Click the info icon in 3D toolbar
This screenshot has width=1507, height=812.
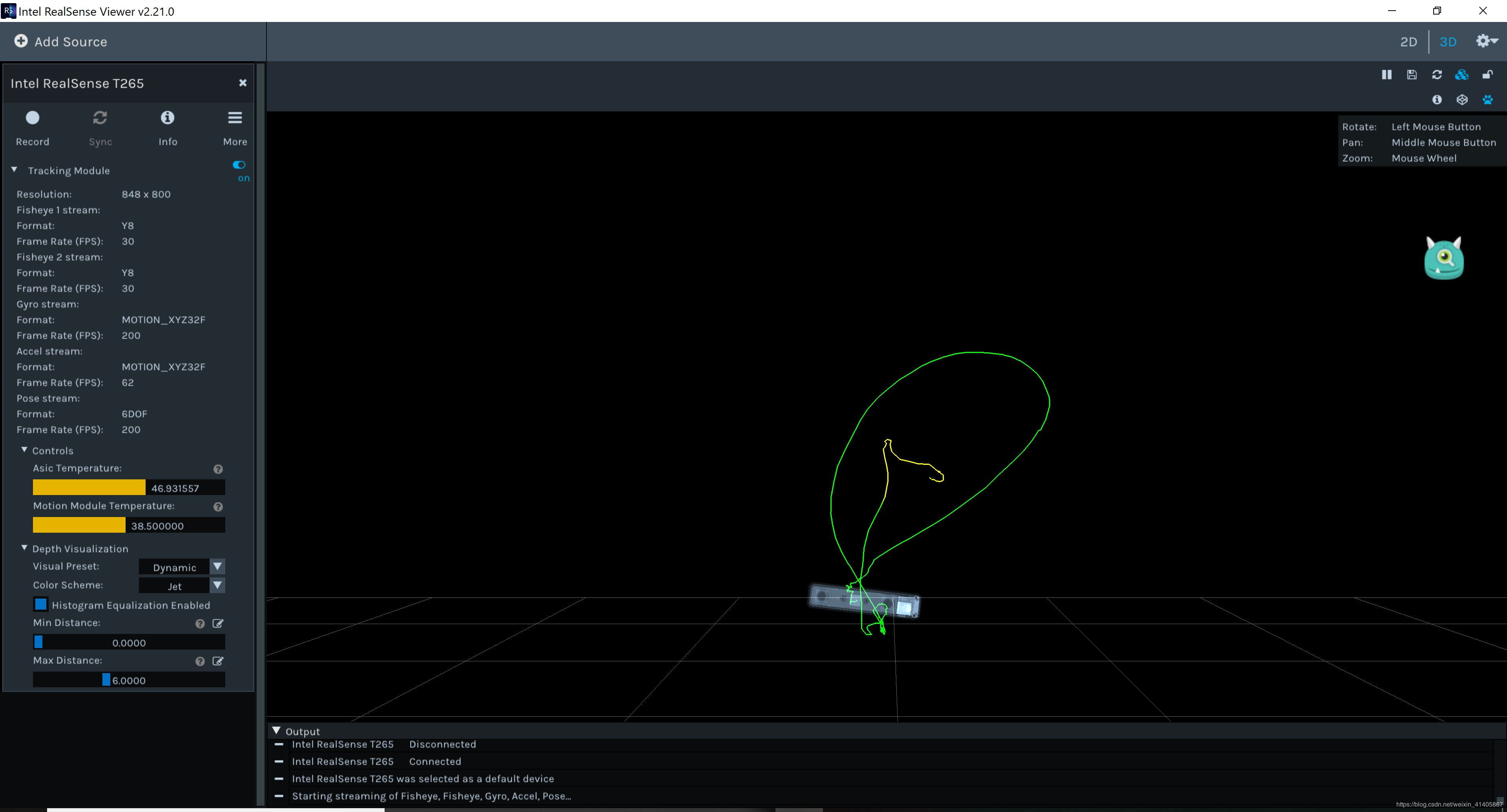[x=1437, y=100]
